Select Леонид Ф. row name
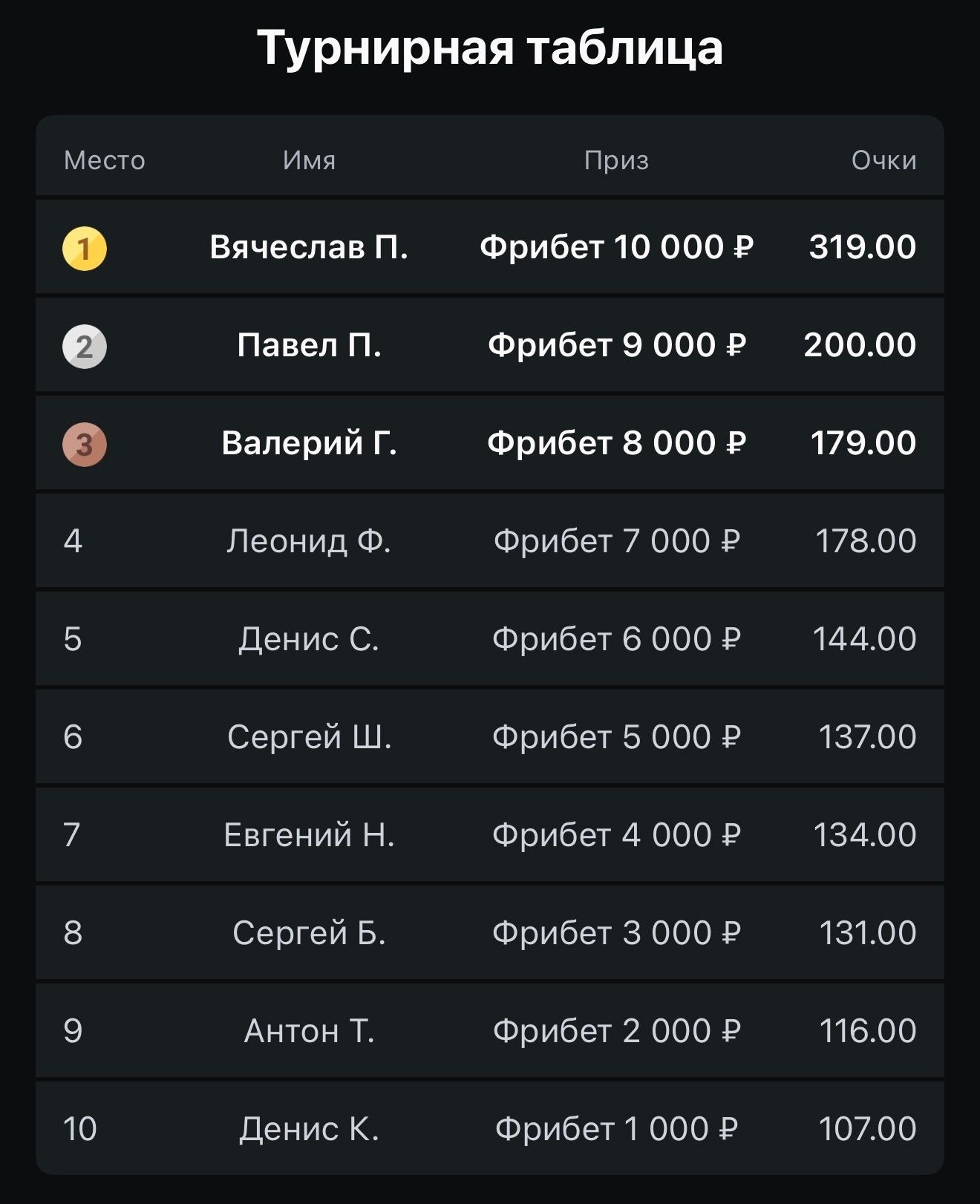 coord(309,541)
